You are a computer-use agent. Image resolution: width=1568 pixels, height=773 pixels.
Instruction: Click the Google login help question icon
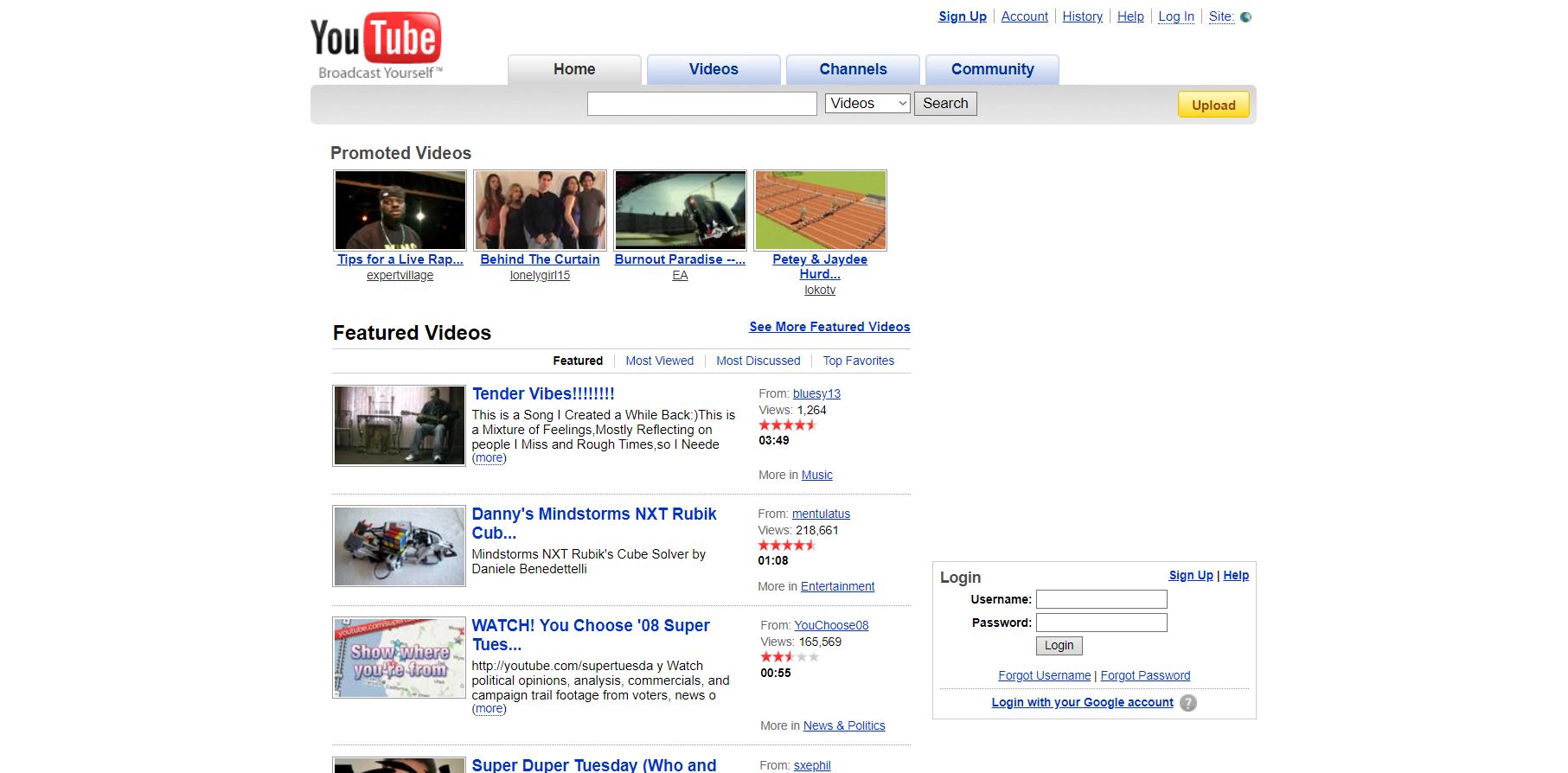[1188, 703]
